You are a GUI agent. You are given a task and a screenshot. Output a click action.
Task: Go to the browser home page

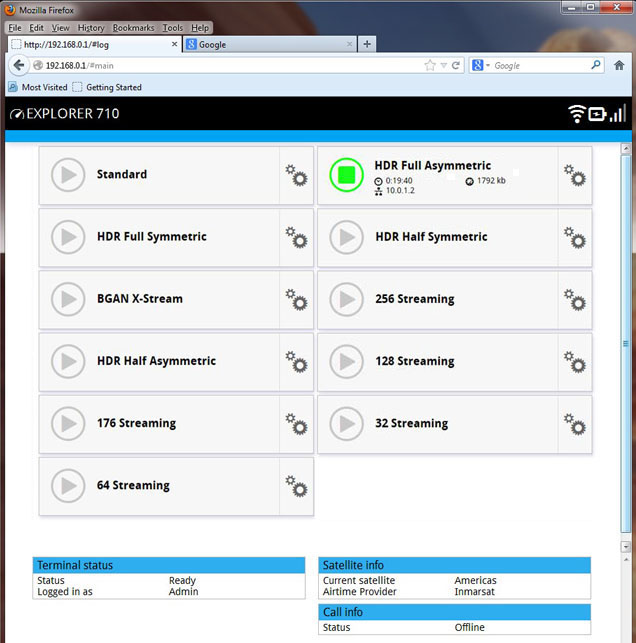(x=619, y=65)
